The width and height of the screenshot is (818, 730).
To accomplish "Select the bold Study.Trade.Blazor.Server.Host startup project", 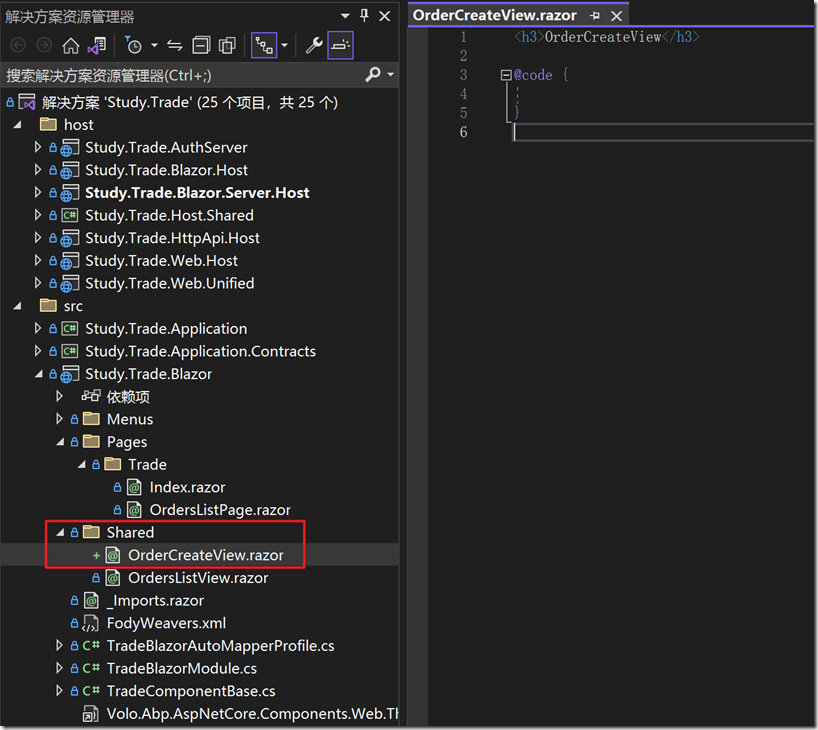I will pyautogui.click(x=197, y=193).
